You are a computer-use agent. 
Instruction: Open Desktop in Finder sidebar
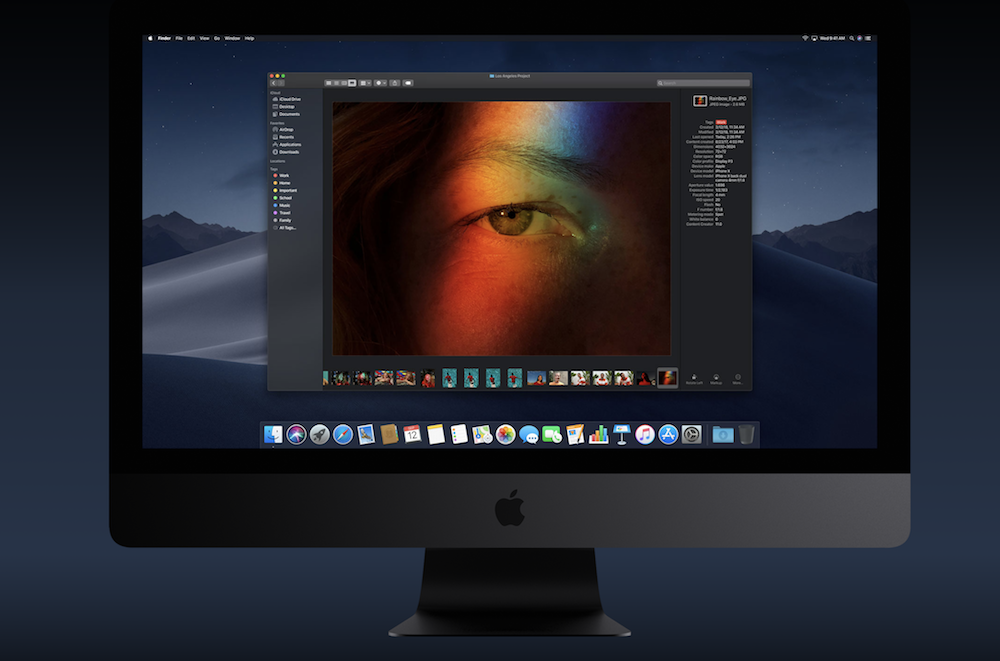pos(284,107)
